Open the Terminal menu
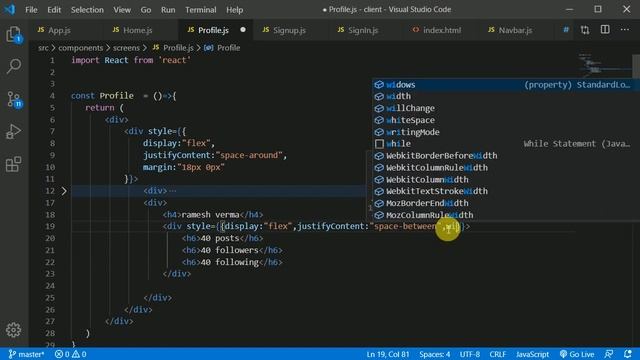Image resolution: width=640 pixels, height=360 pixels. point(200,9)
